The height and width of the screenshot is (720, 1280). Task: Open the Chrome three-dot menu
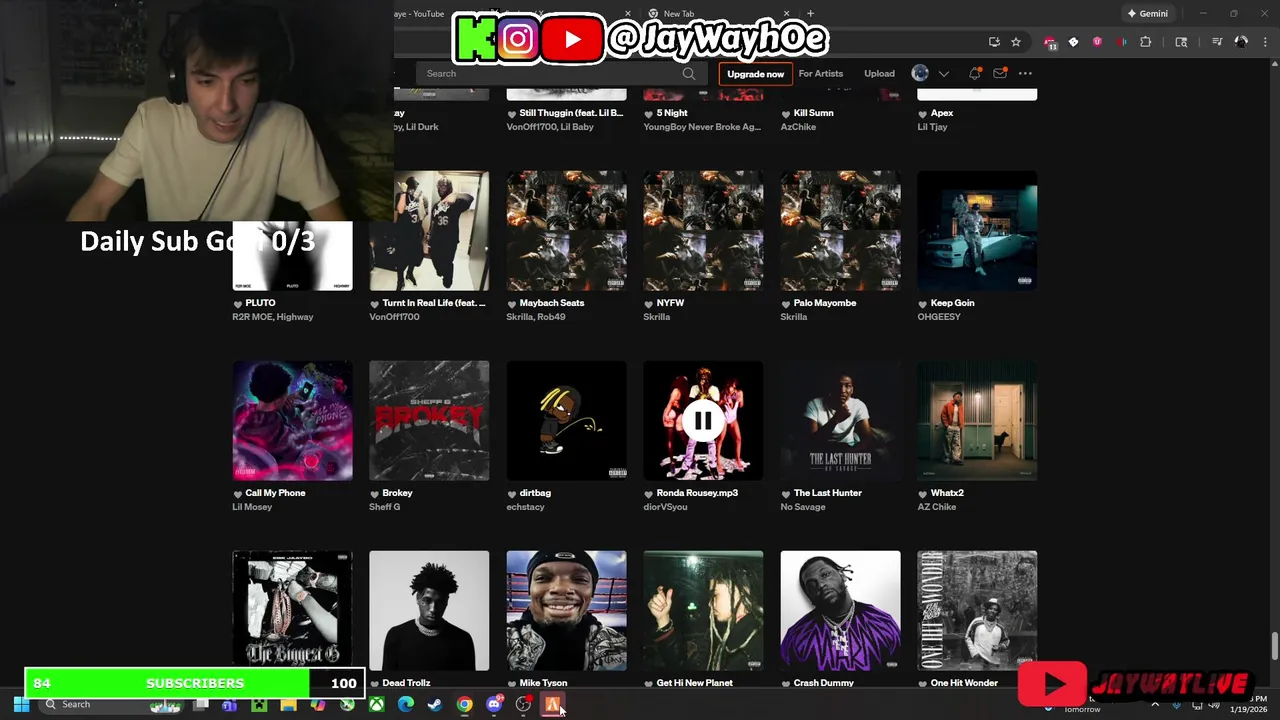pos(1264,42)
